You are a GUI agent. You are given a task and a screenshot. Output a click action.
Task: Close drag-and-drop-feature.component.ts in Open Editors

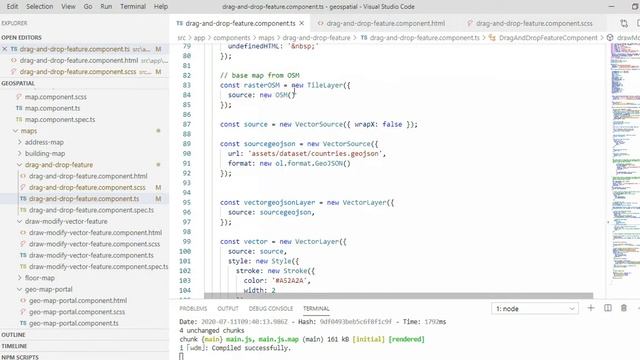click(x=5, y=49)
